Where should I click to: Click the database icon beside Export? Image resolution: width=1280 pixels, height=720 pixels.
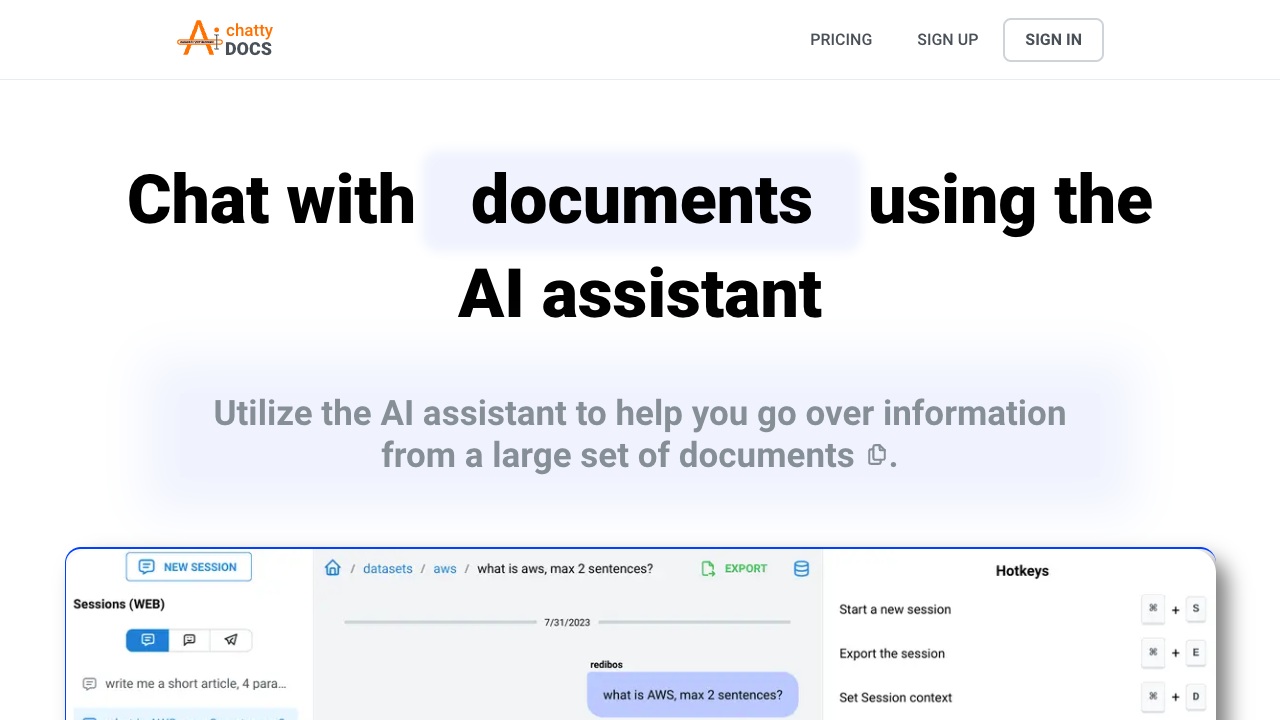coord(801,568)
